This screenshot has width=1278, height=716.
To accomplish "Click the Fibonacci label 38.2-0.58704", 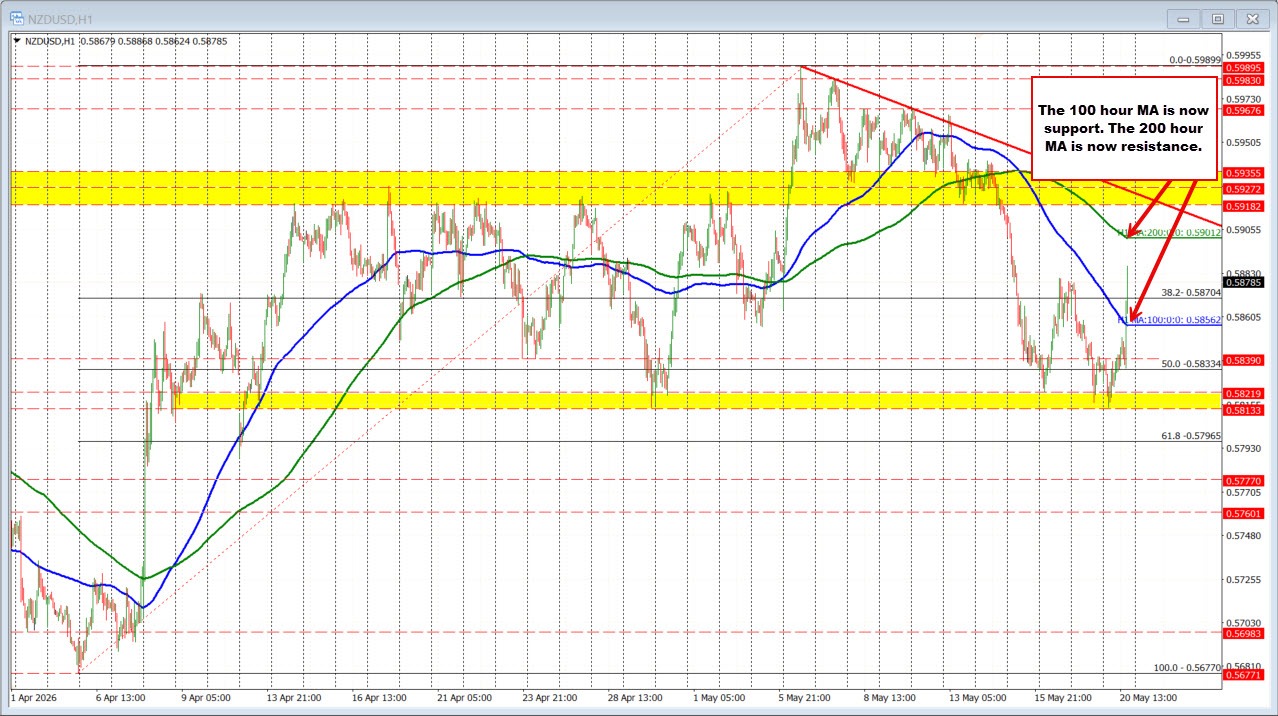I will click(x=1191, y=293).
